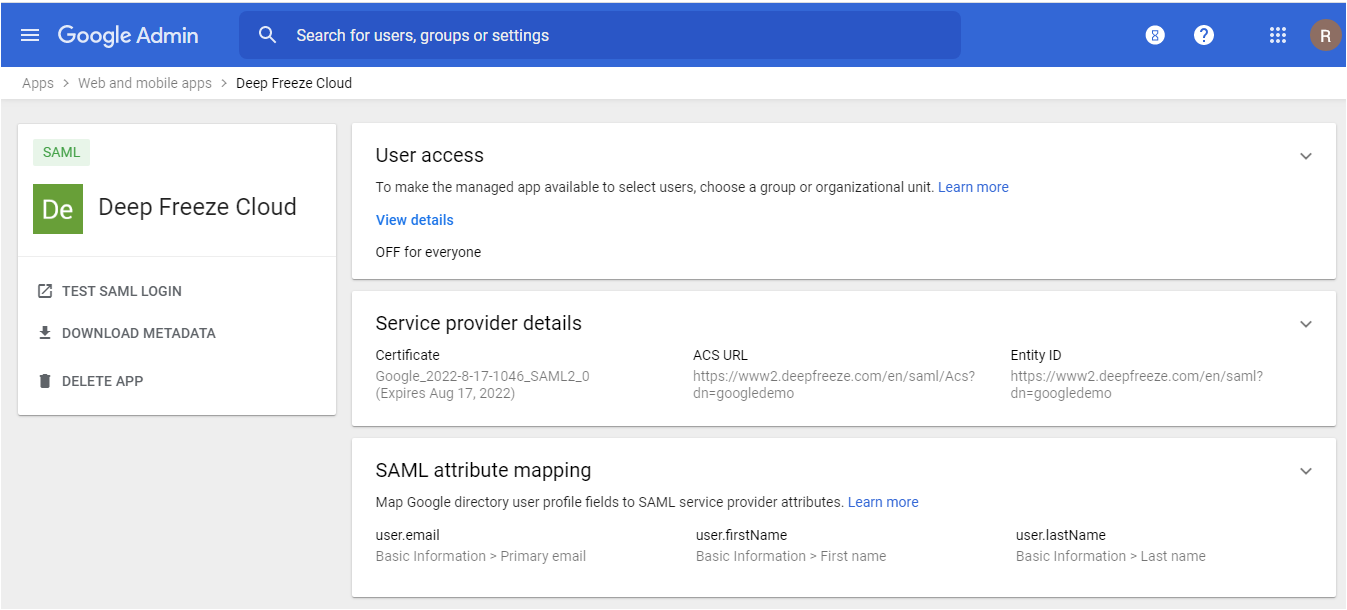Open Learn more in SAML attribute mapping
Viewport: 1347px width, 610px height.
point(883,502)
